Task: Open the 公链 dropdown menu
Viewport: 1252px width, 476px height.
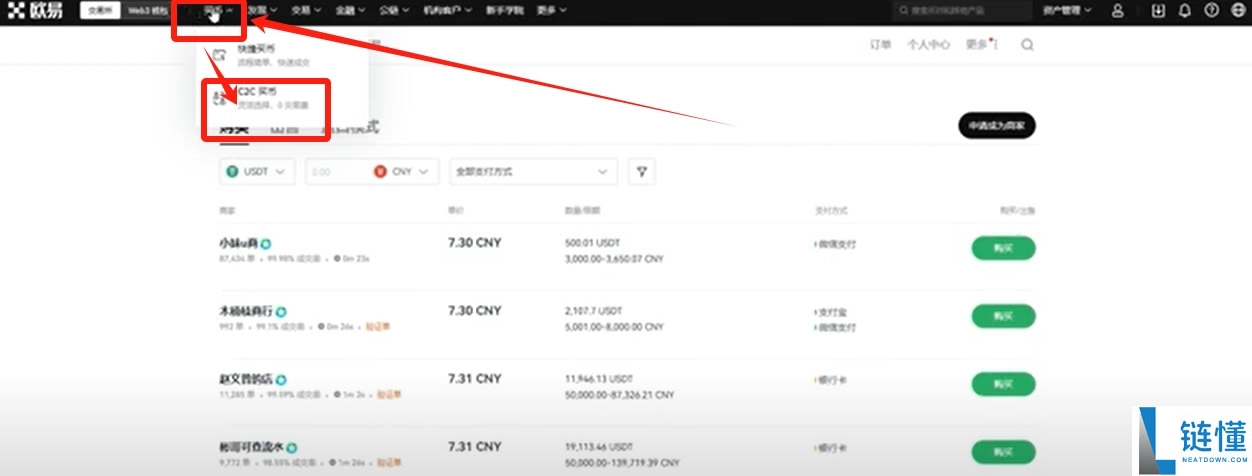Action: [x=394, y=11]
